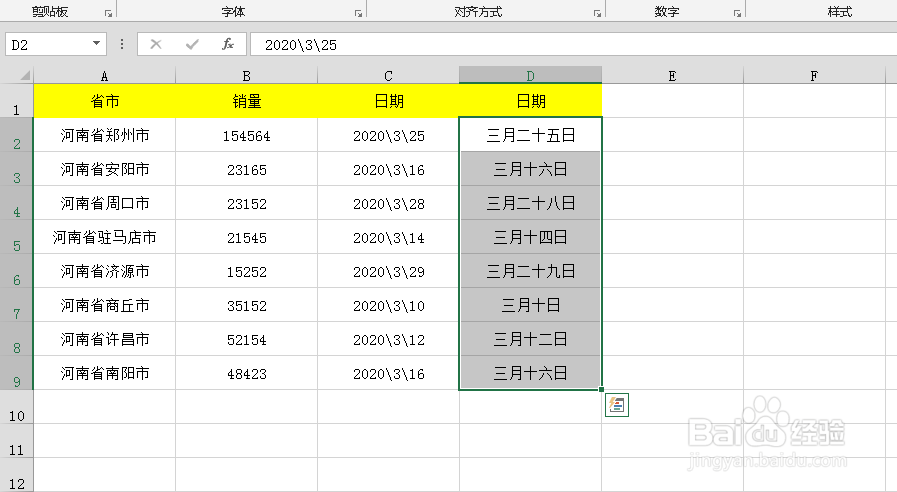Image resolution: width=897 pixels, height=492 pixels.
Task: Select sales cell 23165
Action: 246,169
